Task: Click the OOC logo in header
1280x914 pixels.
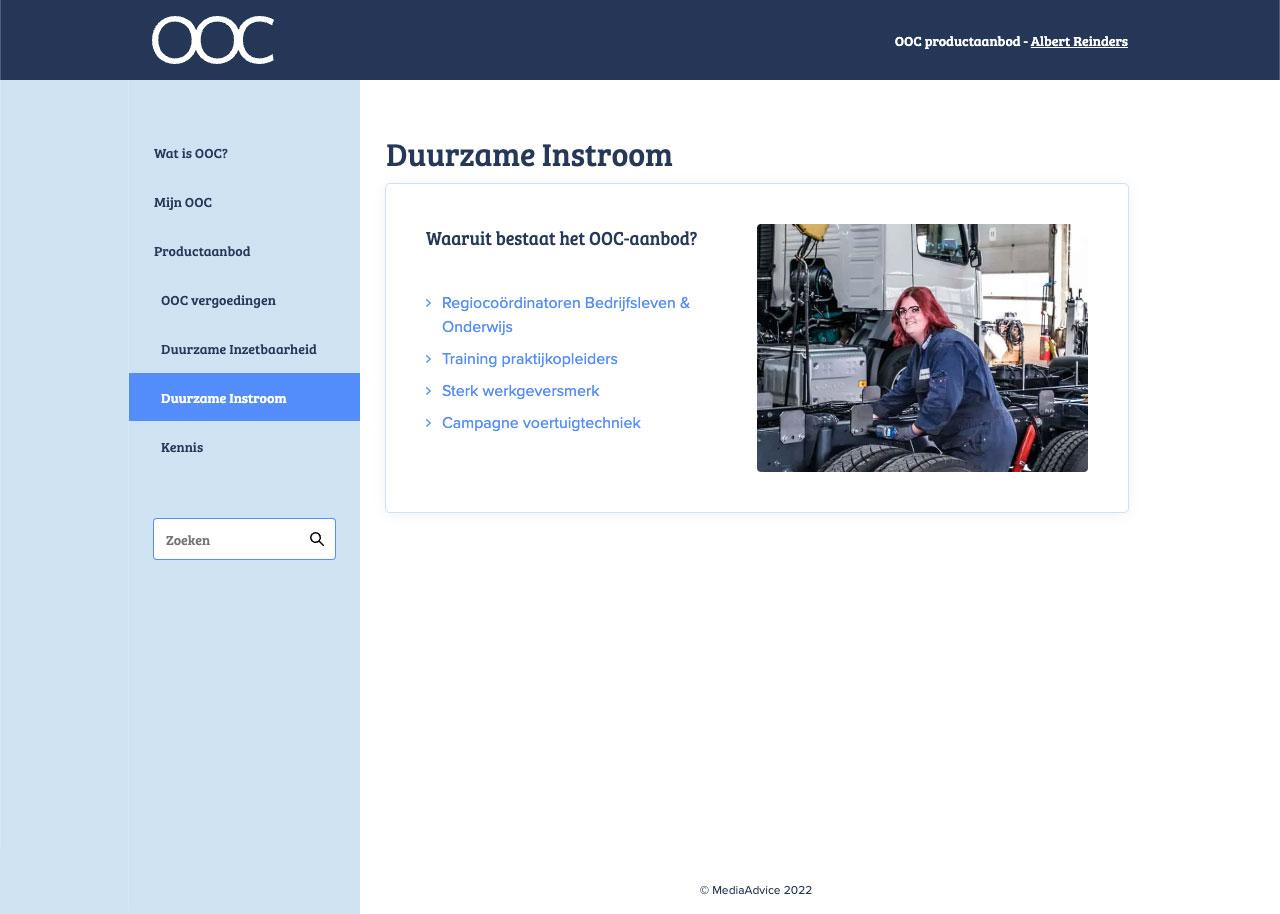Action: [x=213, y=40]
